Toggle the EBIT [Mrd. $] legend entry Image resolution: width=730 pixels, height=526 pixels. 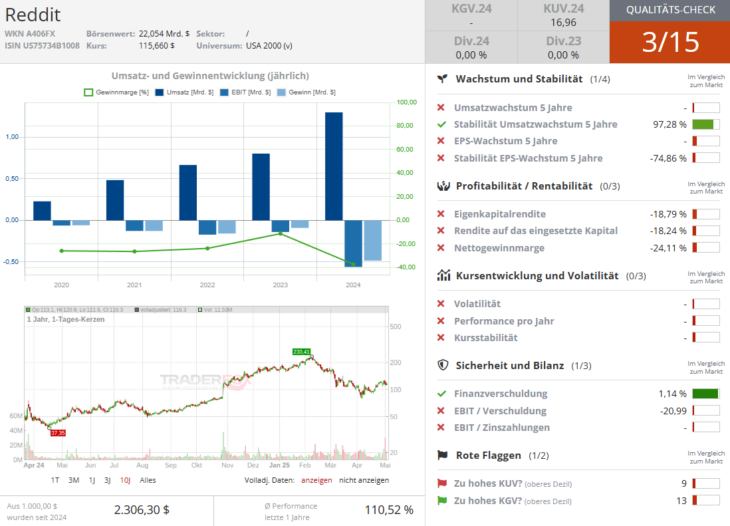point(245,92)
